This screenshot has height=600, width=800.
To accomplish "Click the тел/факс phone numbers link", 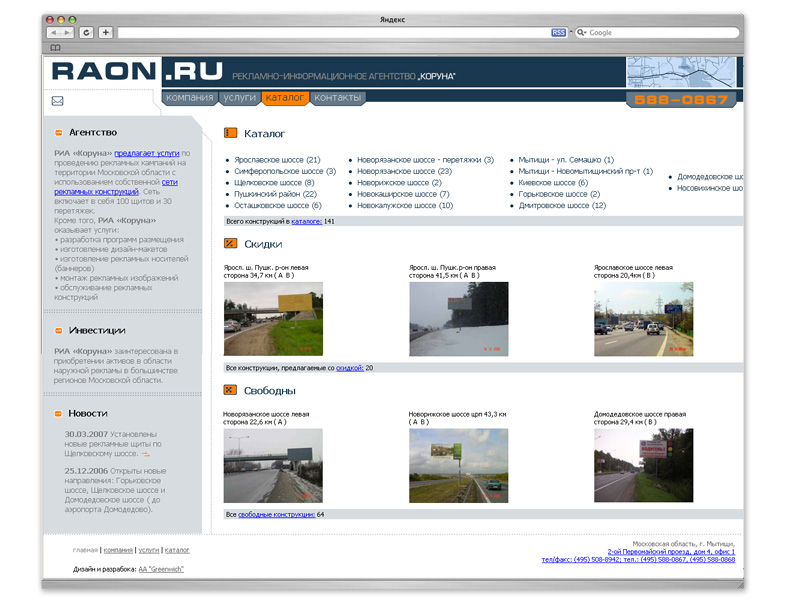I will 638,560.
